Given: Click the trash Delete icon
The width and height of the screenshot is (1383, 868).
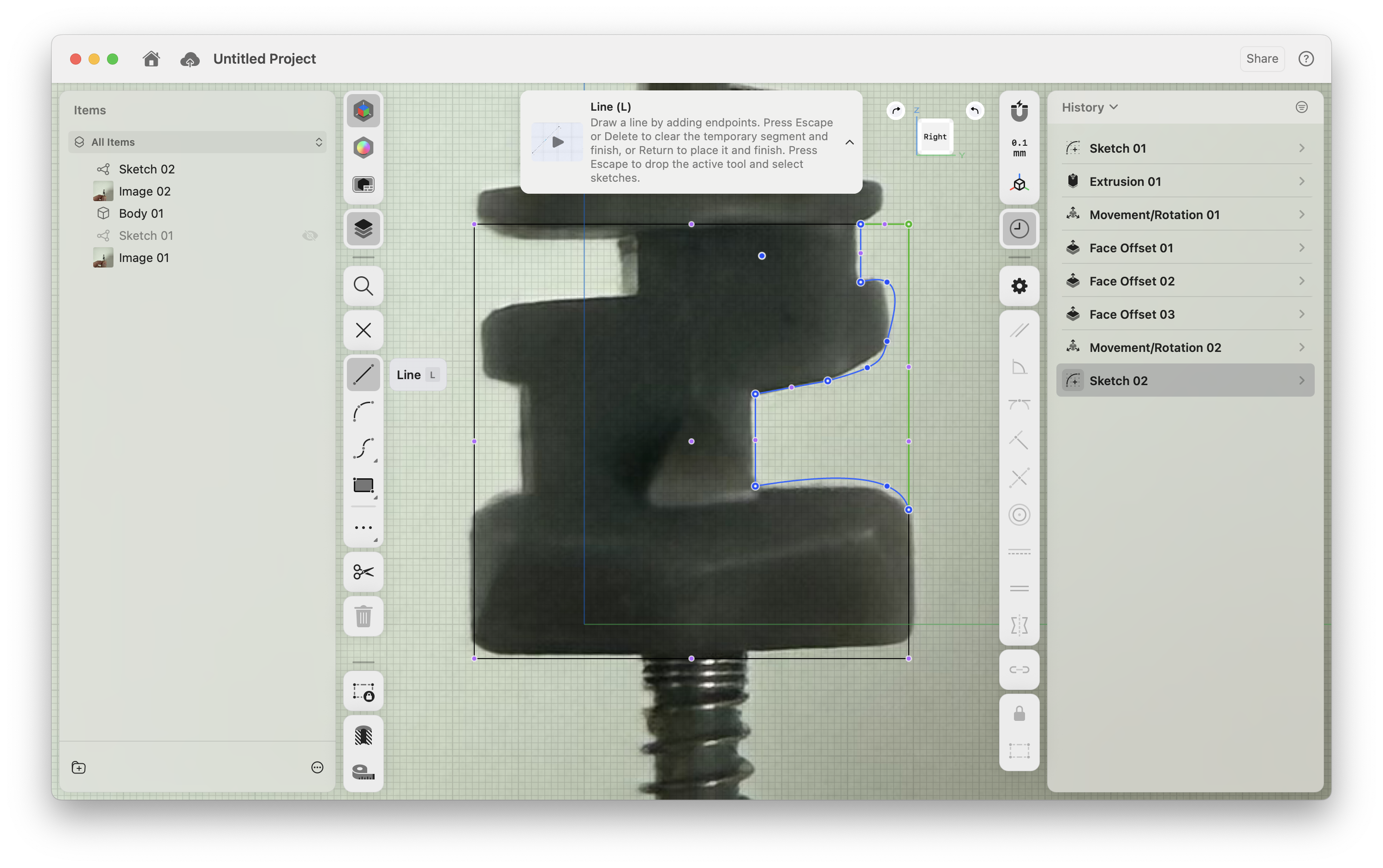Looking at the screenshot, I should [363, 617].
